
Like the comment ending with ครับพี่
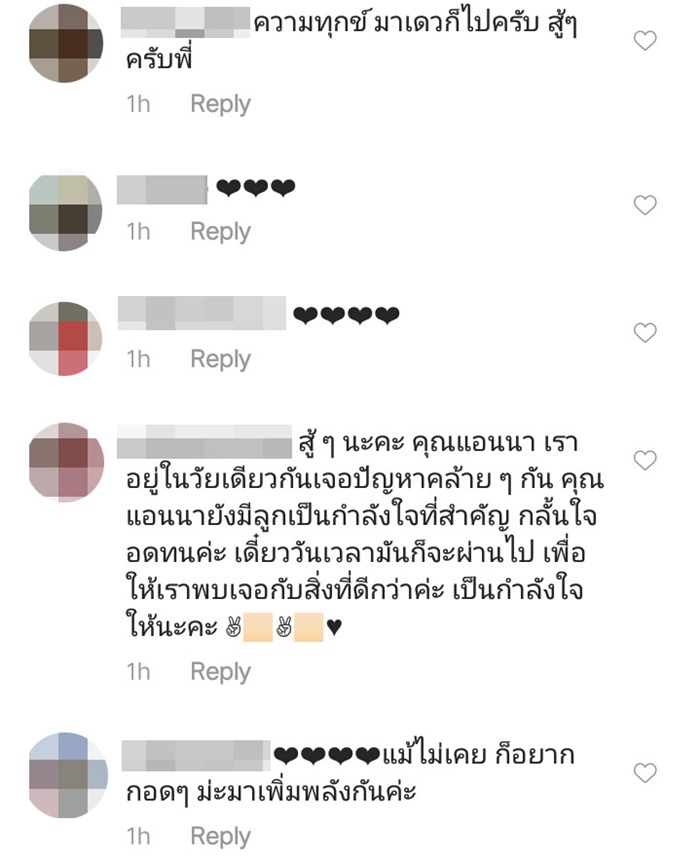[x=645, y=41]
